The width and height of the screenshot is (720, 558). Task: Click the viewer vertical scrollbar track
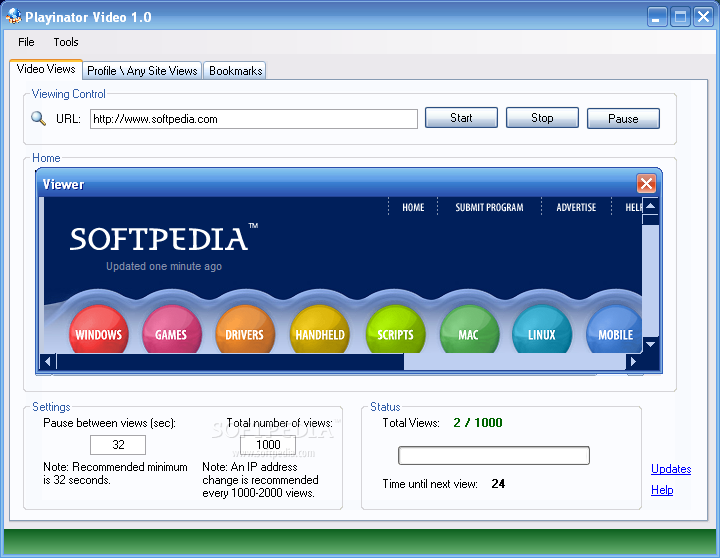(x=650, y=280)
